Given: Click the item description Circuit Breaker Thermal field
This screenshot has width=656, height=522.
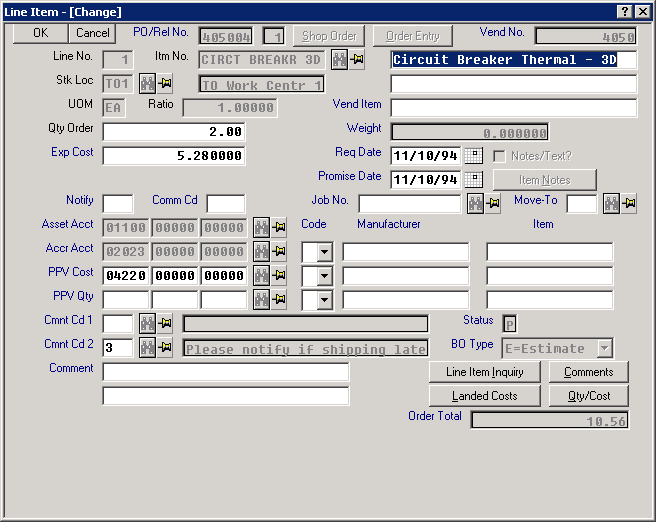Looking at the screenshot, I should [x=514, y=60].
